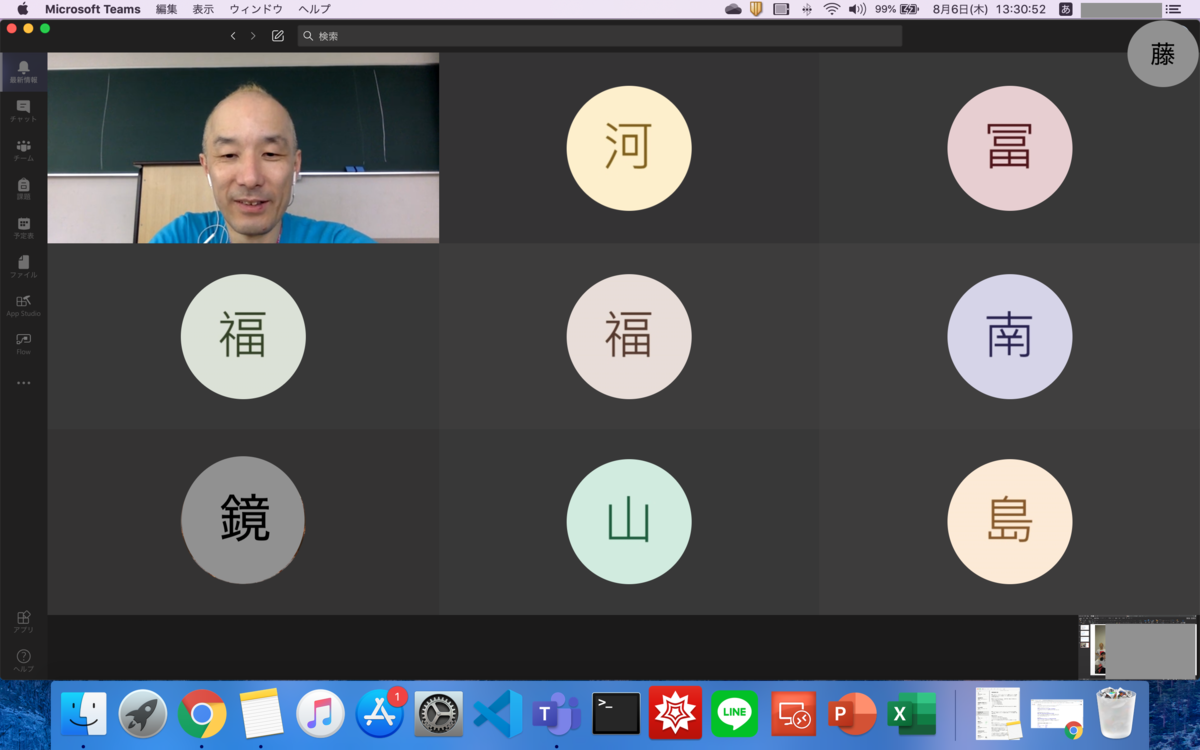This screenshot has height=750, width=1200.
Task: Select the 鏡 participant avatar
Action: (x=243, y=520)
